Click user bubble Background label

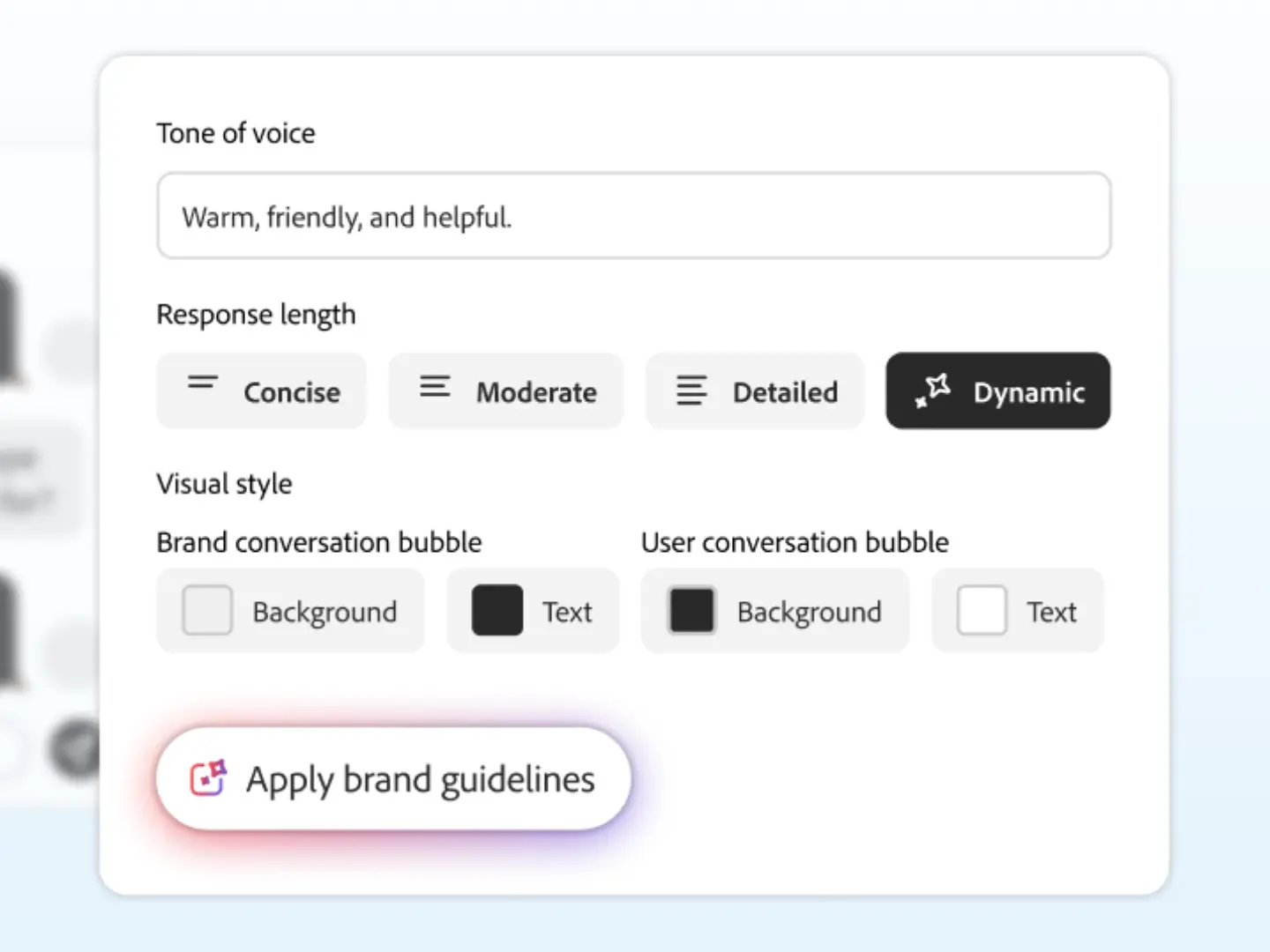pyautogui.click(x=809, y=612)
